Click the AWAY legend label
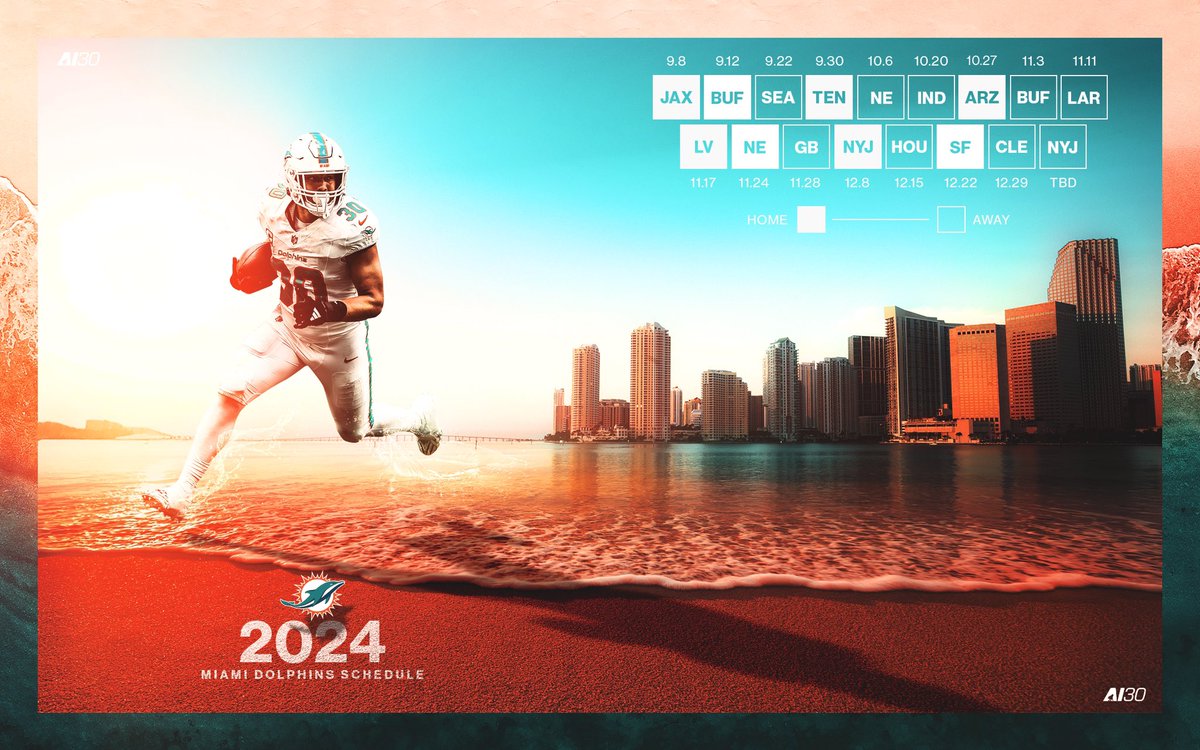 coord(991,220)
